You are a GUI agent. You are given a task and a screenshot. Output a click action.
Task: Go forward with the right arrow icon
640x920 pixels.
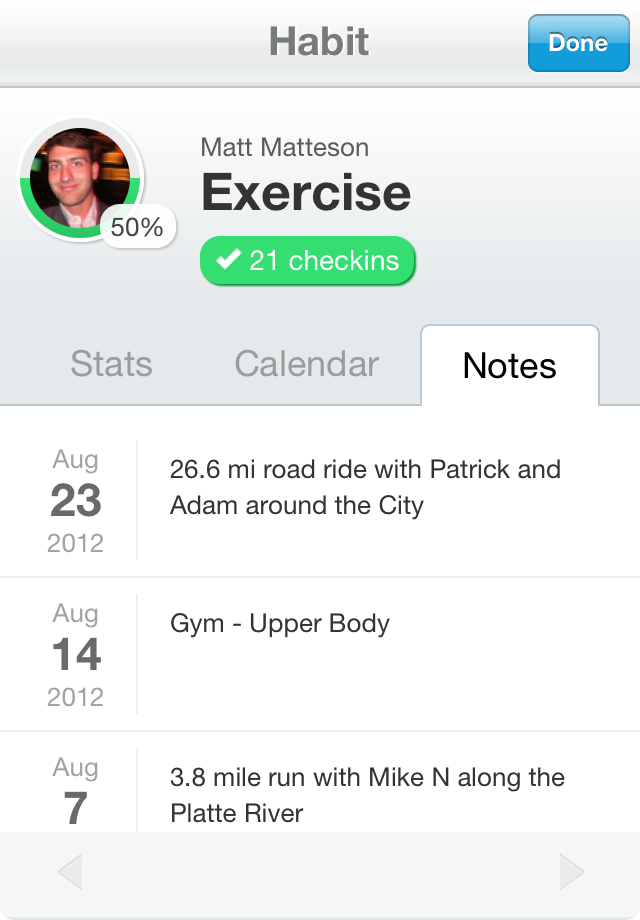(x=571, y=872)
